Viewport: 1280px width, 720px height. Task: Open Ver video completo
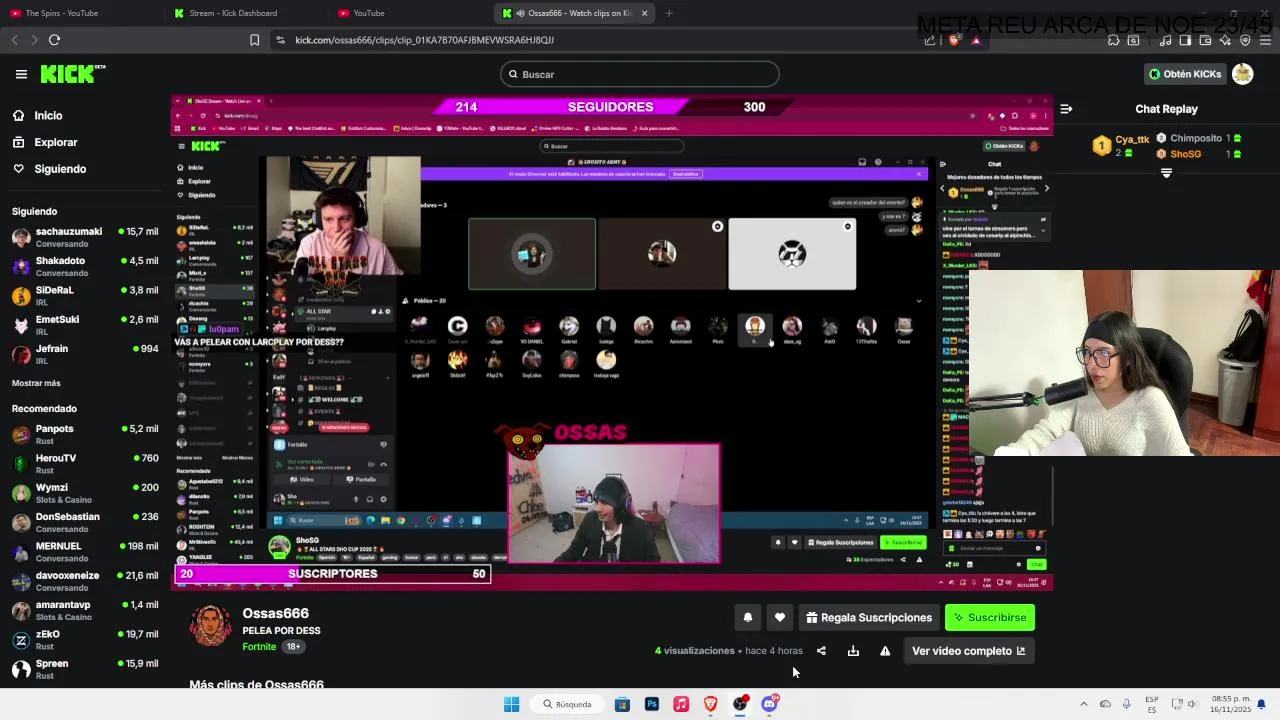pyautogui.click(x=969, y=651)
